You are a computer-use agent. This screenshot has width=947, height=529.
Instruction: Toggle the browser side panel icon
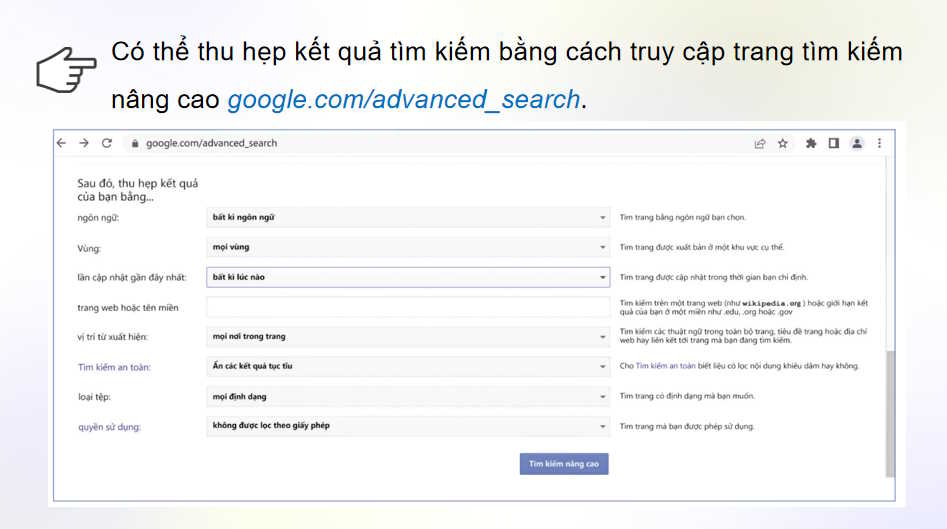click(x=833, y=143)
